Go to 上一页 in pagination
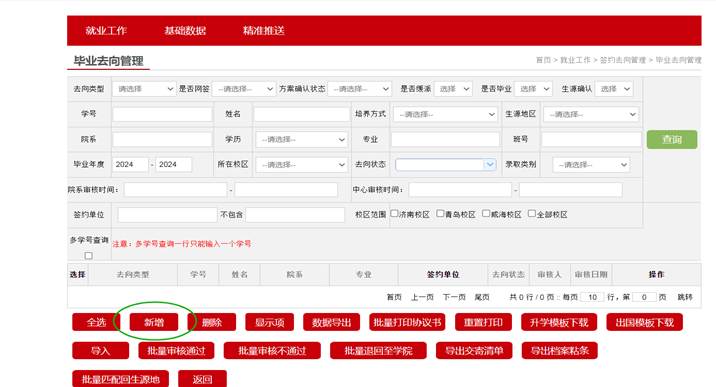716x387 pixels. pyautogui.click(x=422, y=297)
